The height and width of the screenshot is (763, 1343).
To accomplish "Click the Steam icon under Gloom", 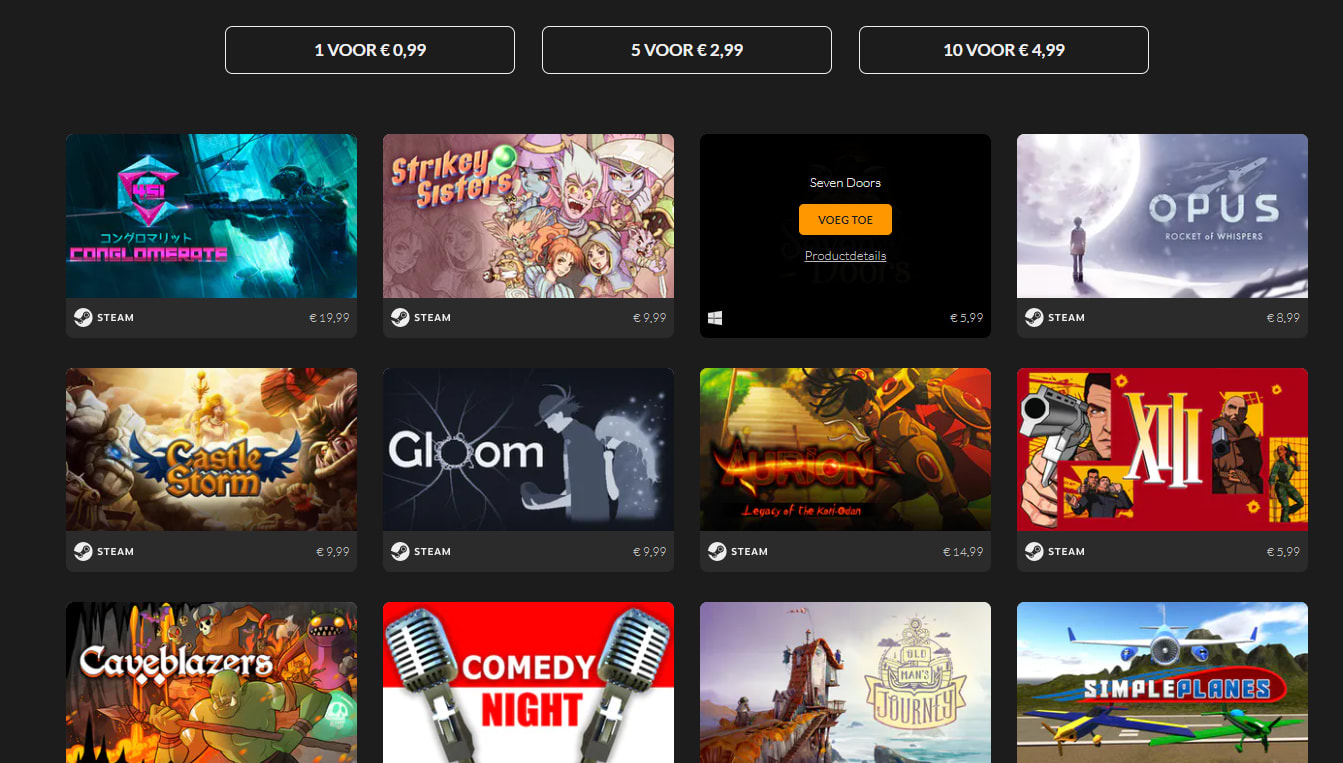I will 400,552.
